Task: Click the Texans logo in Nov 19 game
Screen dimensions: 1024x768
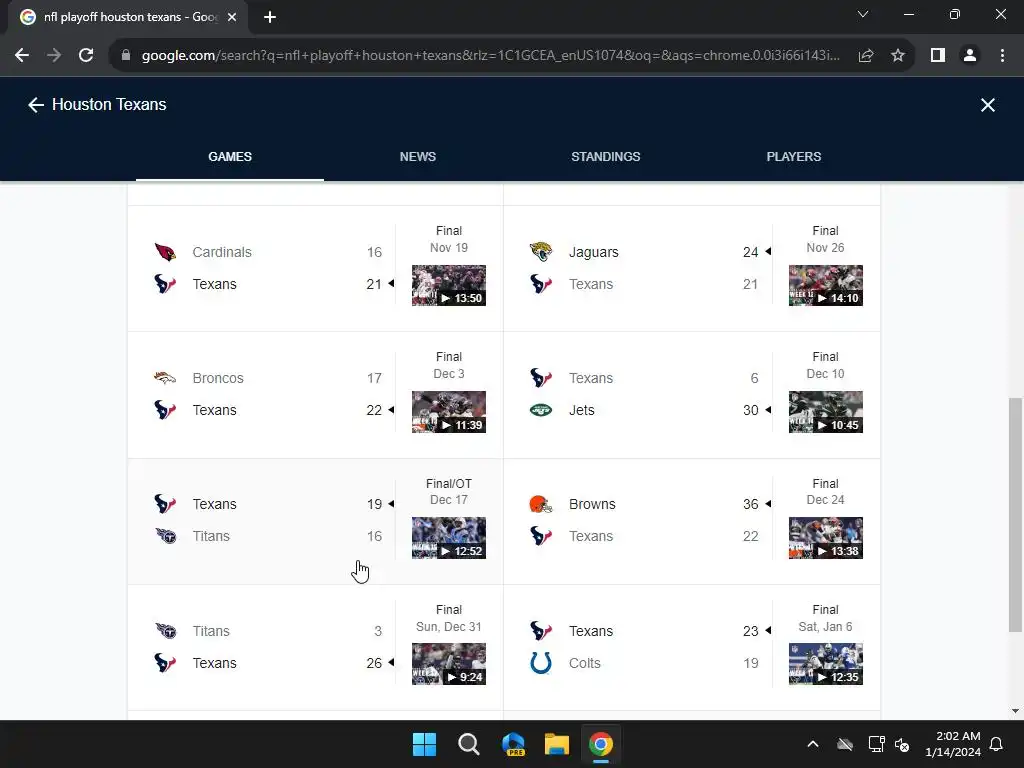Action: (165, 284)
